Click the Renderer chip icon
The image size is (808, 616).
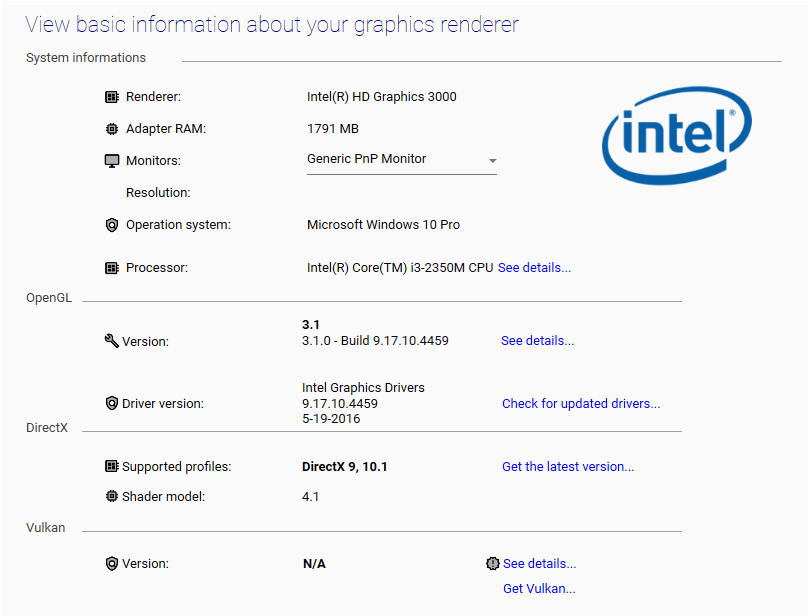click(x=112, y=97)
